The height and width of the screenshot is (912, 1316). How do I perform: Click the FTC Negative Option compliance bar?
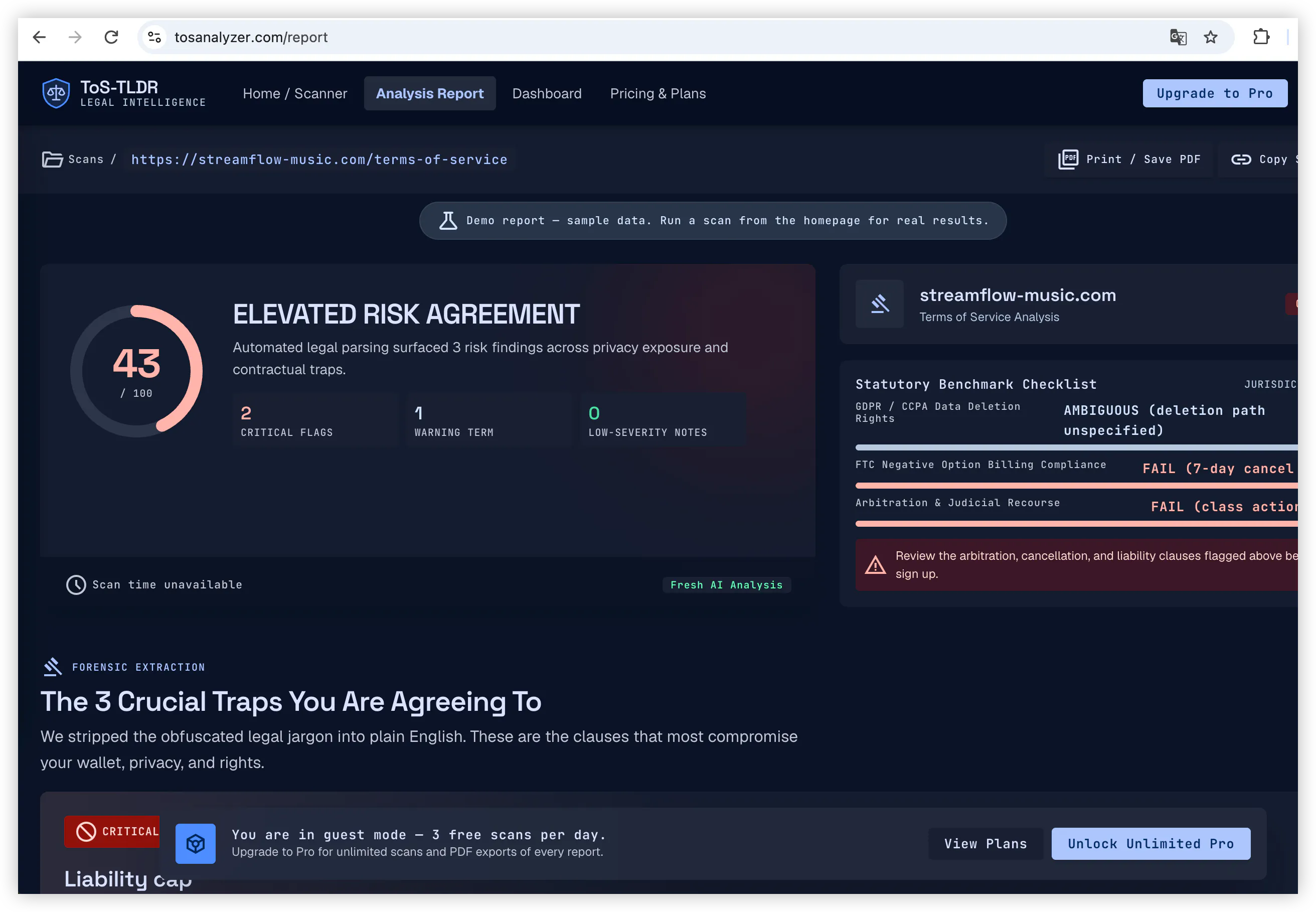click(x=1076, y=486)
